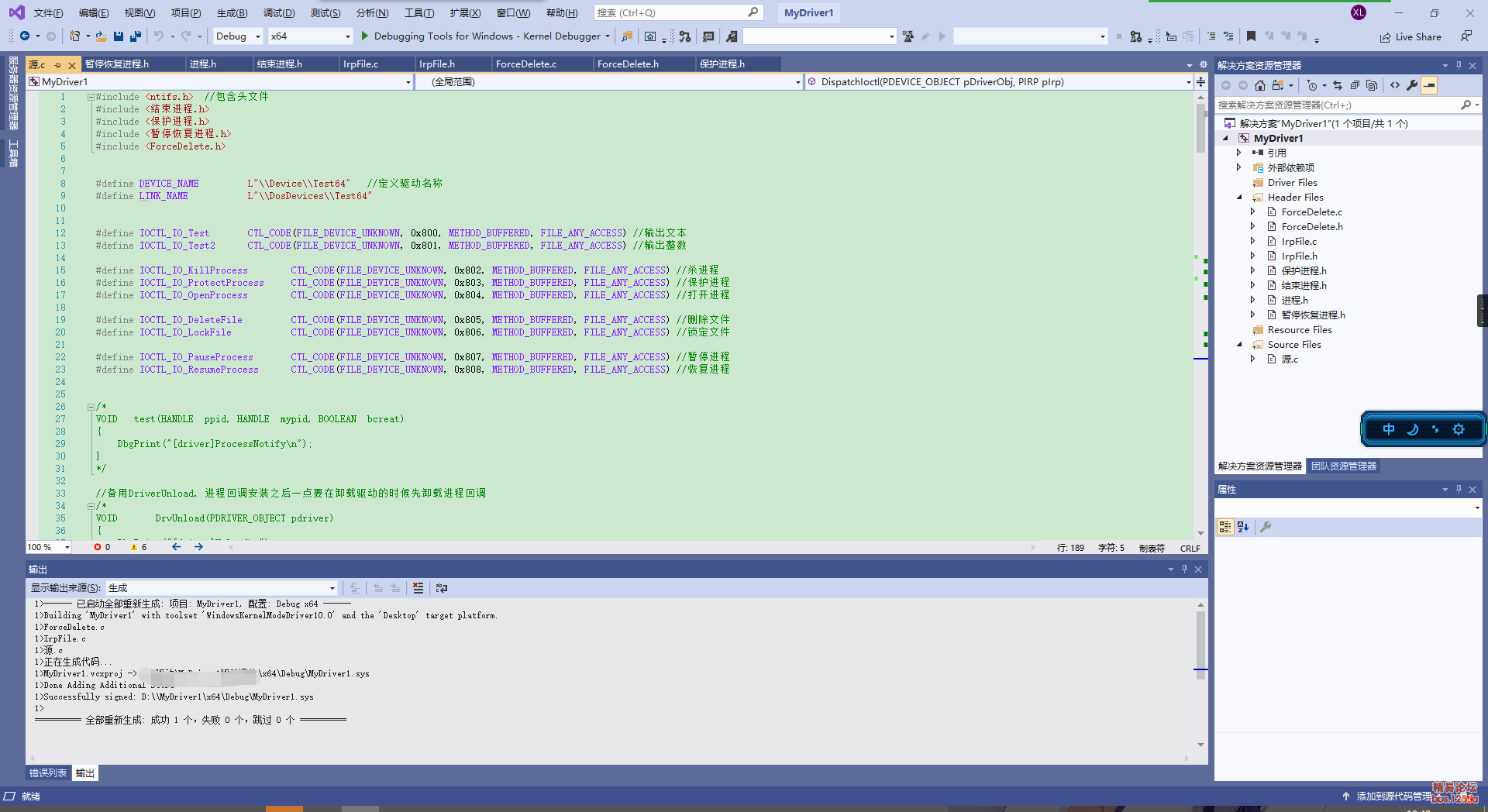Open the x64 platform dropdown
This screenshot has width=1488, height=812.
[310, 36]
